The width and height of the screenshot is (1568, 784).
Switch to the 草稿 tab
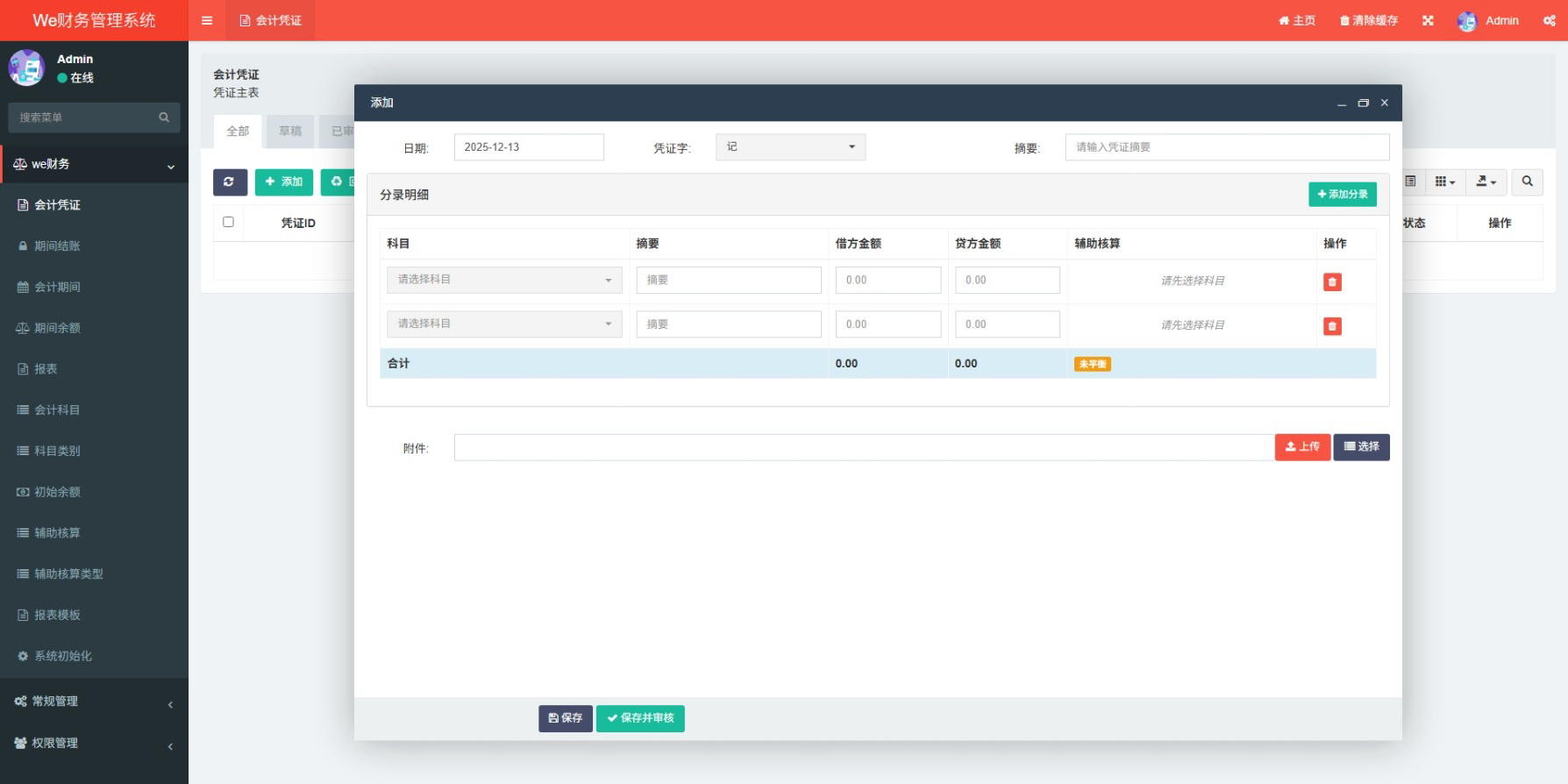(289, 132)
